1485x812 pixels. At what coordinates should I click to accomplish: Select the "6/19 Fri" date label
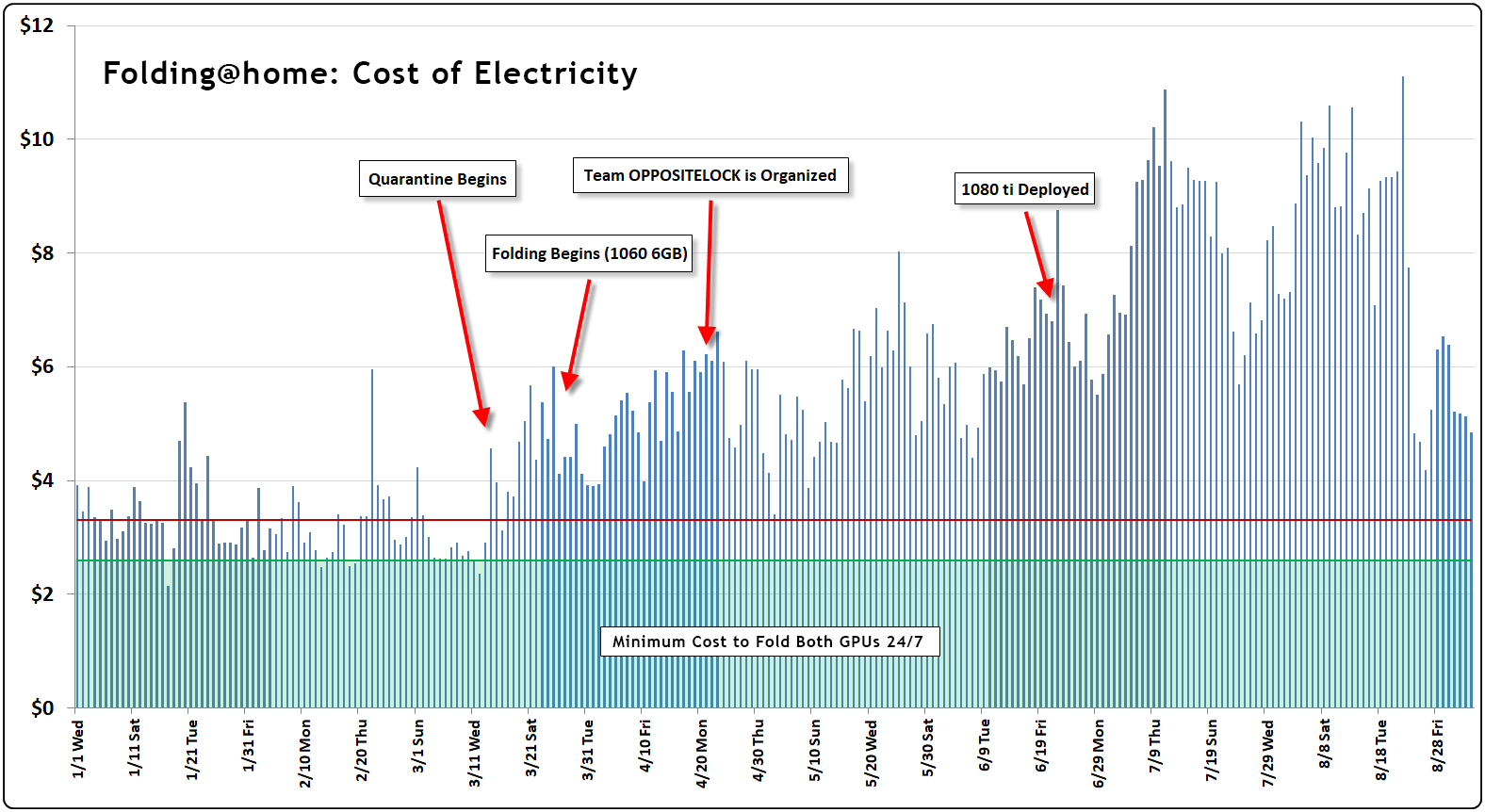coord(1041,746)
